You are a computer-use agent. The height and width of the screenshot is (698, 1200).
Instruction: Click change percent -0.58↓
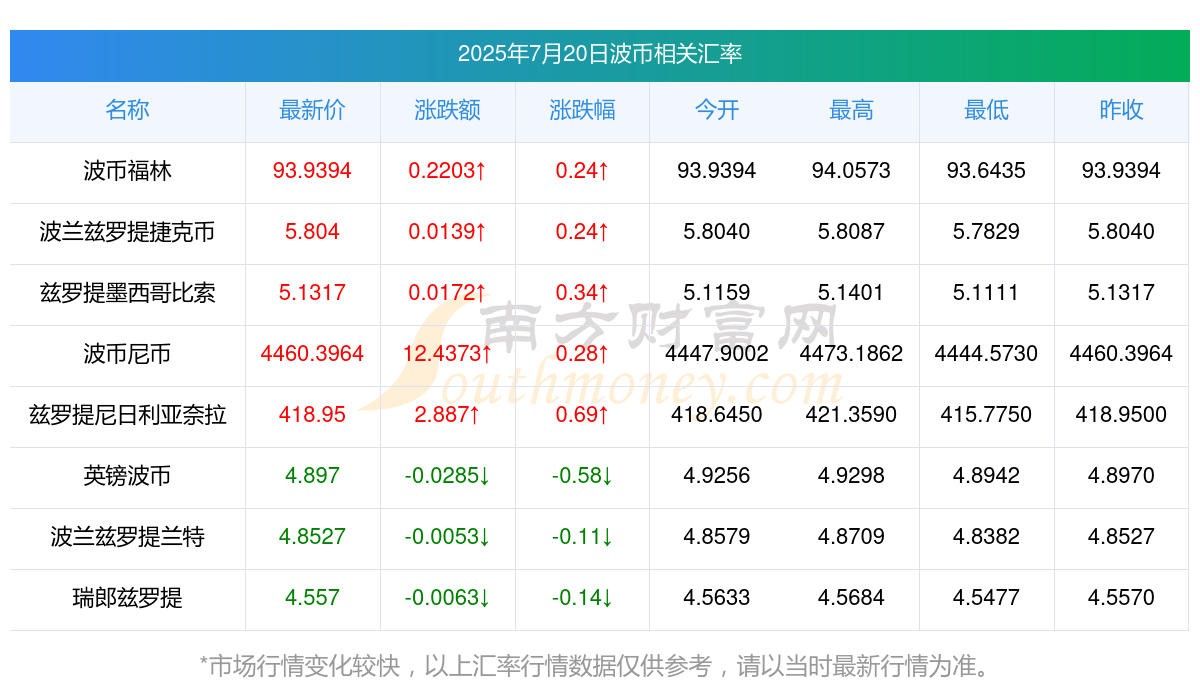pos(582,476)
